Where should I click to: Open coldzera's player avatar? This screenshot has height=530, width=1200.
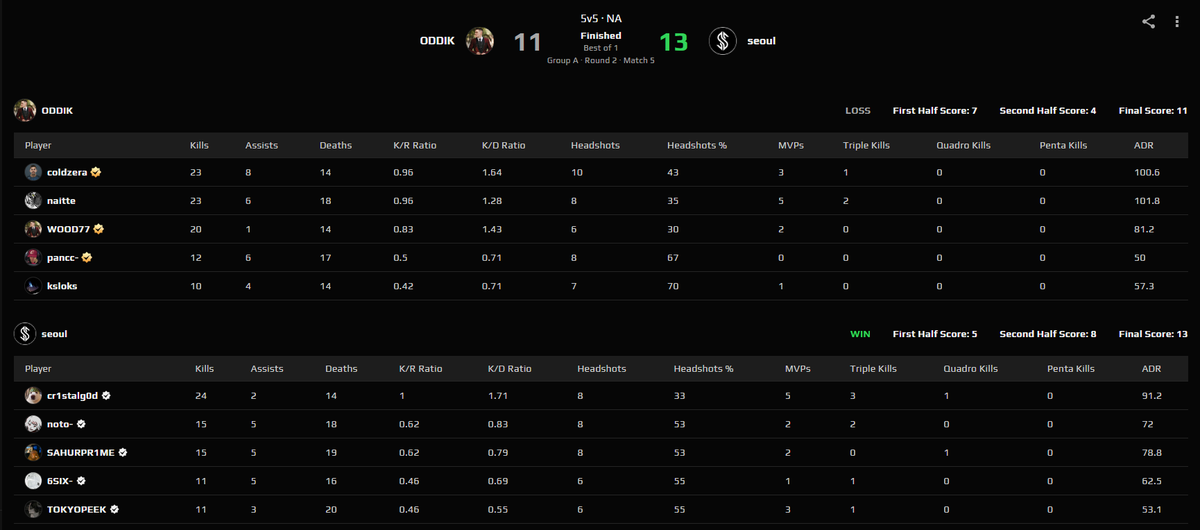(x=33, y=172)
